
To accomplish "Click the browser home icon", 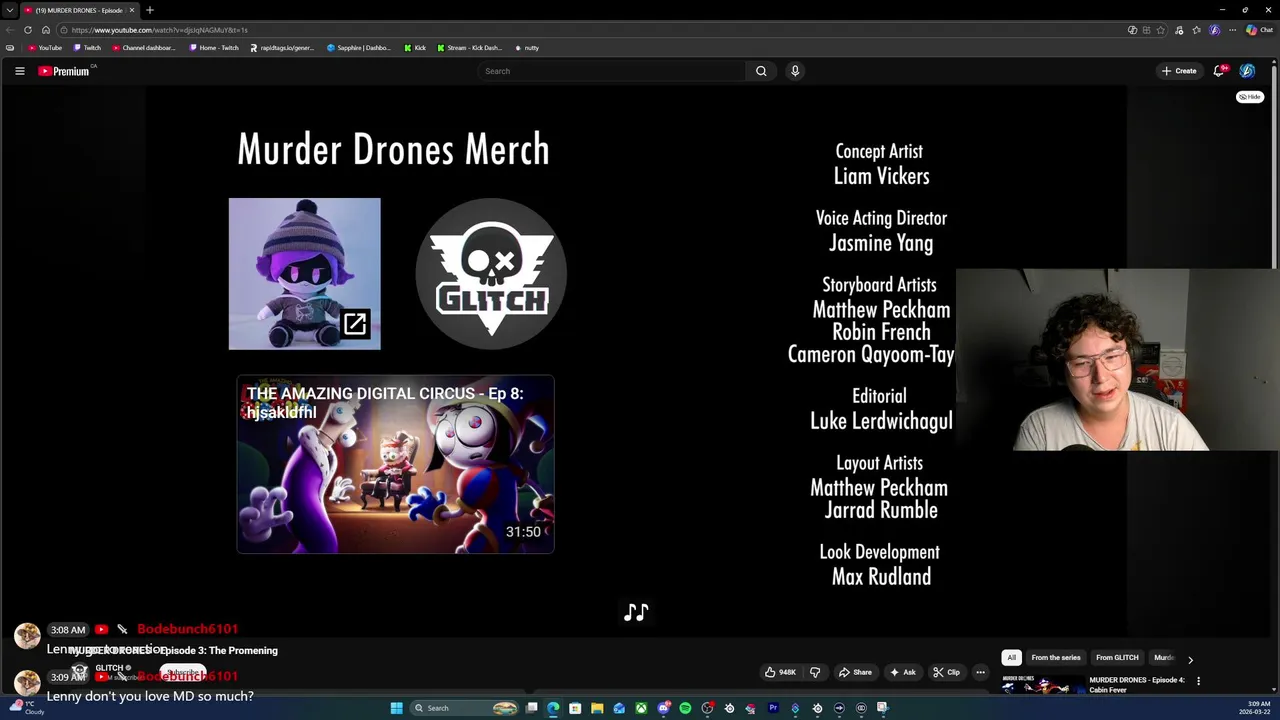I will [x=46, y=30].
